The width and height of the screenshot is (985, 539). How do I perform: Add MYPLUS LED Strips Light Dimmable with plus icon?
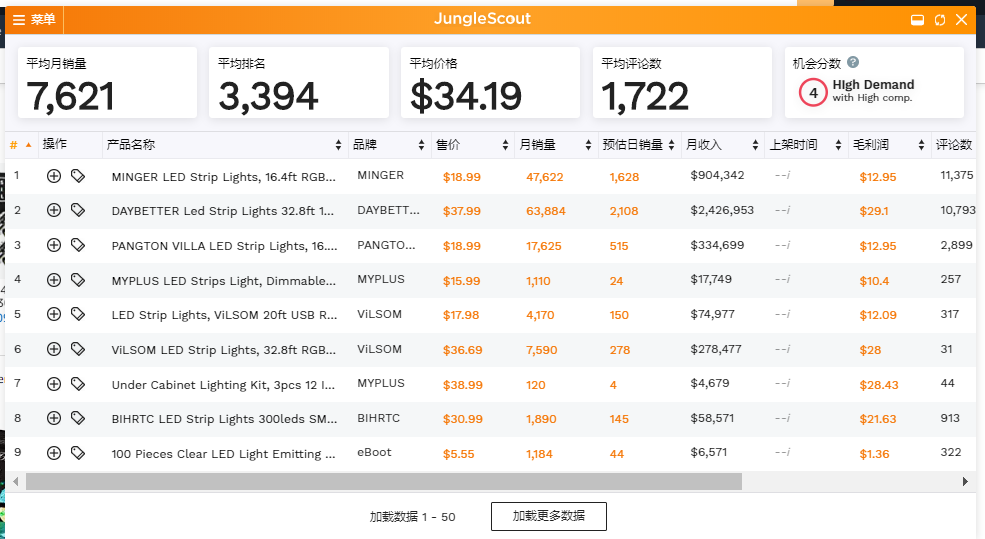coord(54,280)
